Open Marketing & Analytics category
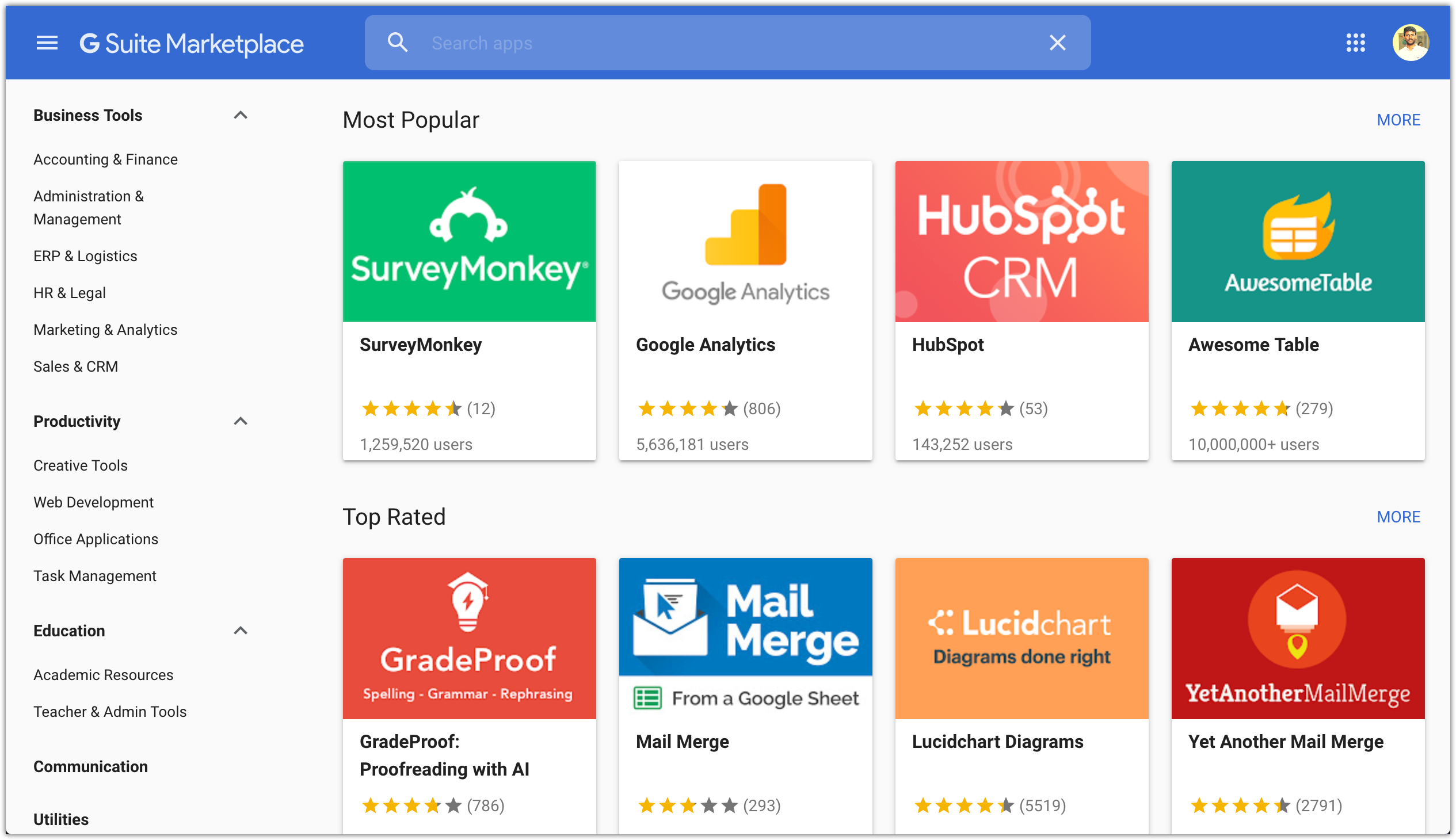The width and height of the screenshot is (1456, 840). pos(106,330)
